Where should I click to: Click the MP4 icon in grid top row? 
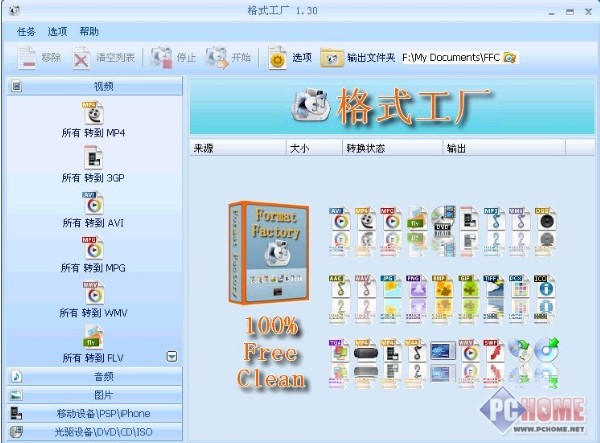pyautogui.click(x=365, y=218)
